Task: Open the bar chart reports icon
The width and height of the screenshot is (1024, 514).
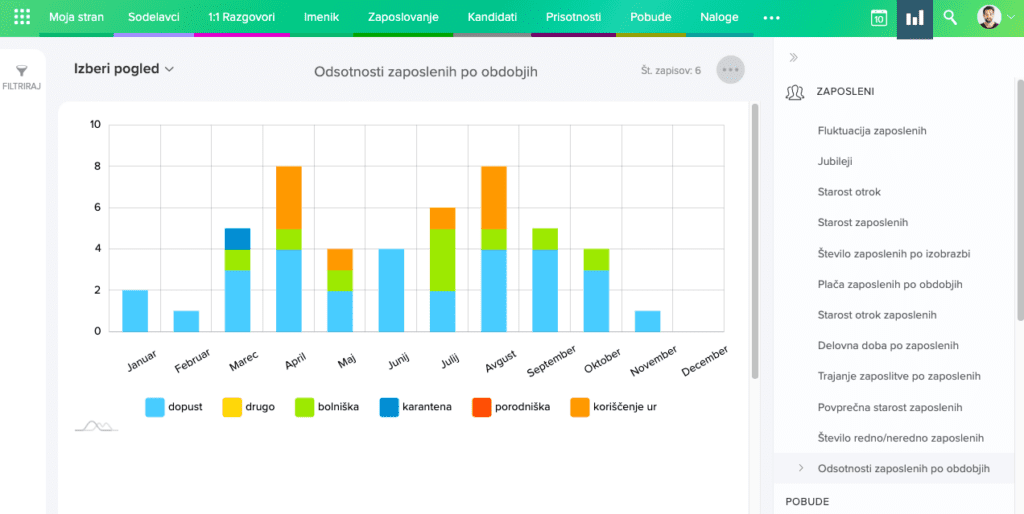Action: 914,18
